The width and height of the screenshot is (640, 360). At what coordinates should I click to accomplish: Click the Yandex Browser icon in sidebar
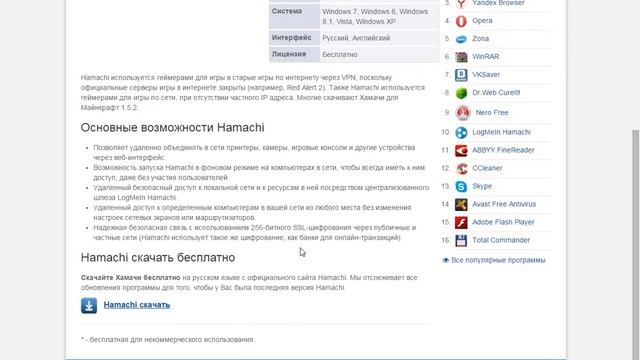point(461,3)
